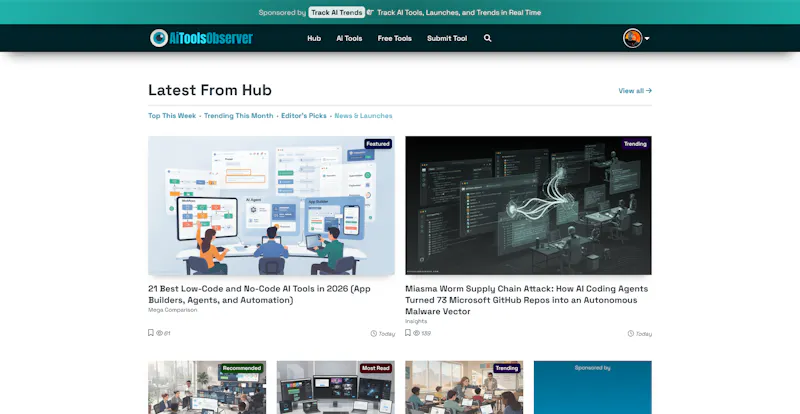Screen dimensions: 800x414
Task: Bookmark the Low-Code AI Tools article
Action: (x=151, y=333)
